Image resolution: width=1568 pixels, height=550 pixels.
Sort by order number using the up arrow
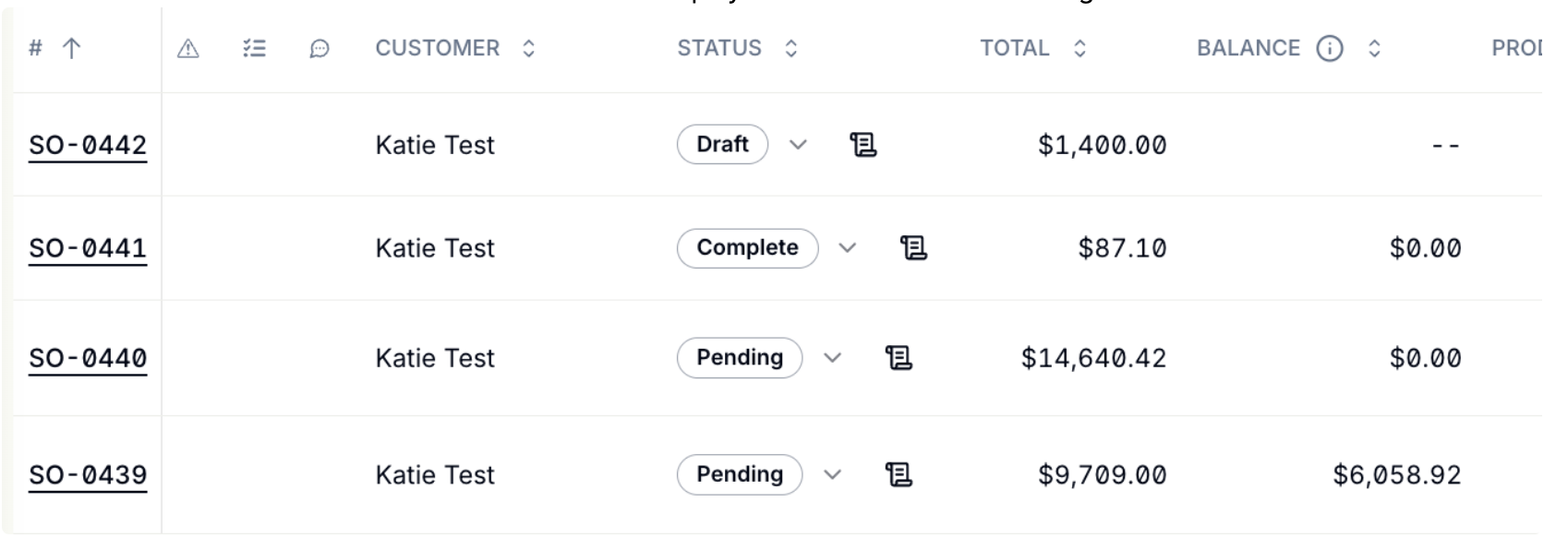(x=71, y=48)
